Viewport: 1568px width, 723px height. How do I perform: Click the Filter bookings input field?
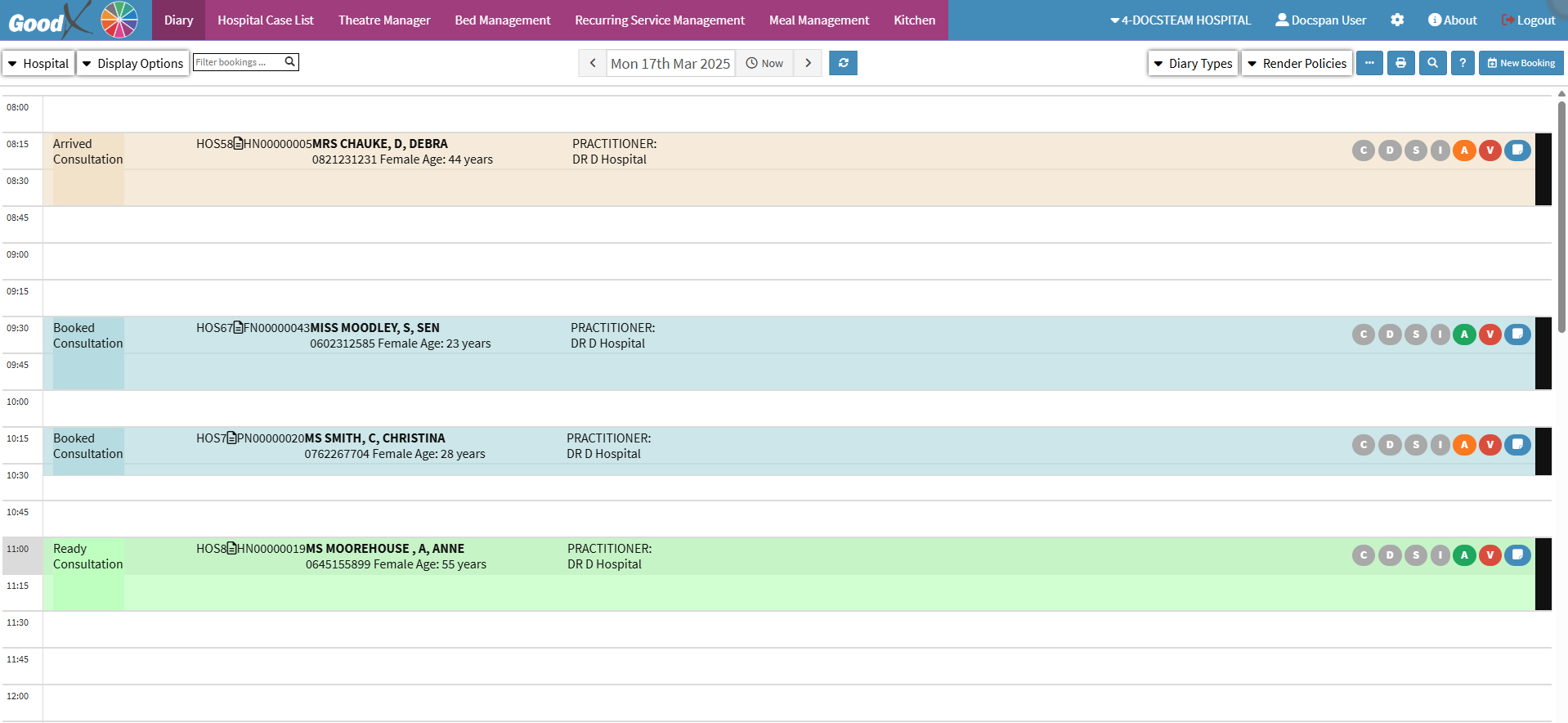point(238,62)
